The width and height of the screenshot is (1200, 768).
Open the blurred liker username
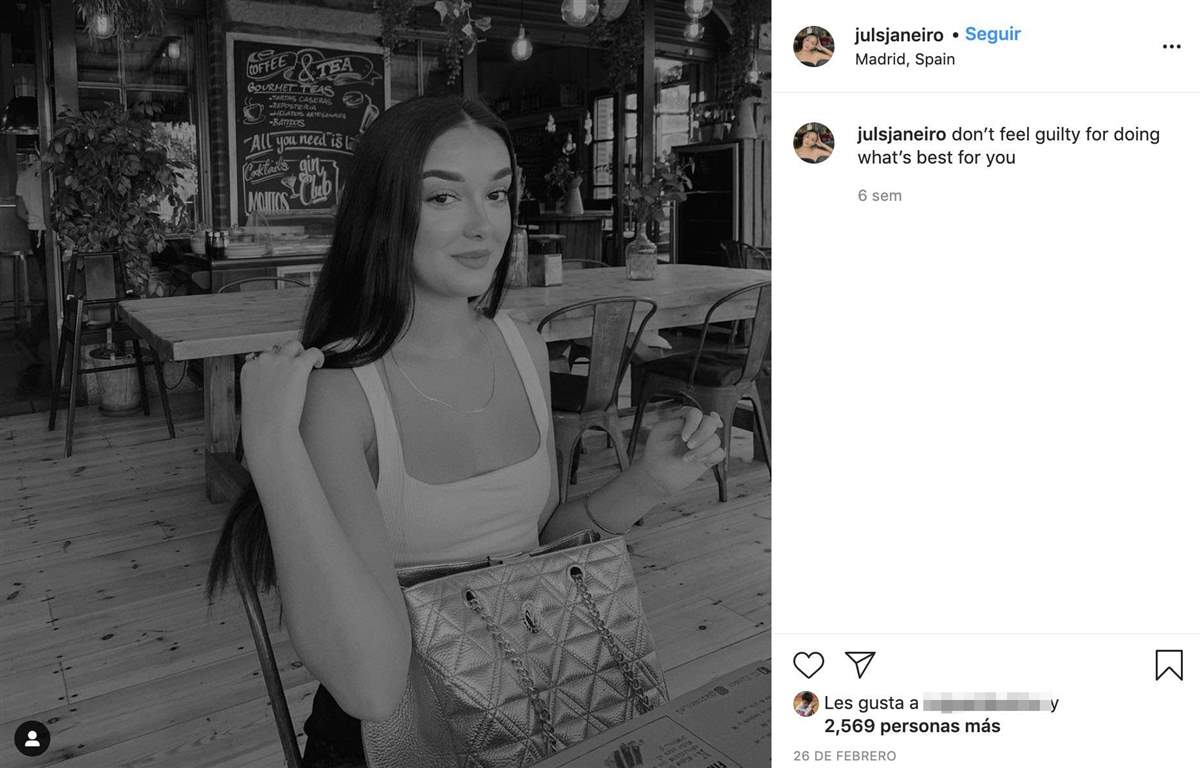985,703
